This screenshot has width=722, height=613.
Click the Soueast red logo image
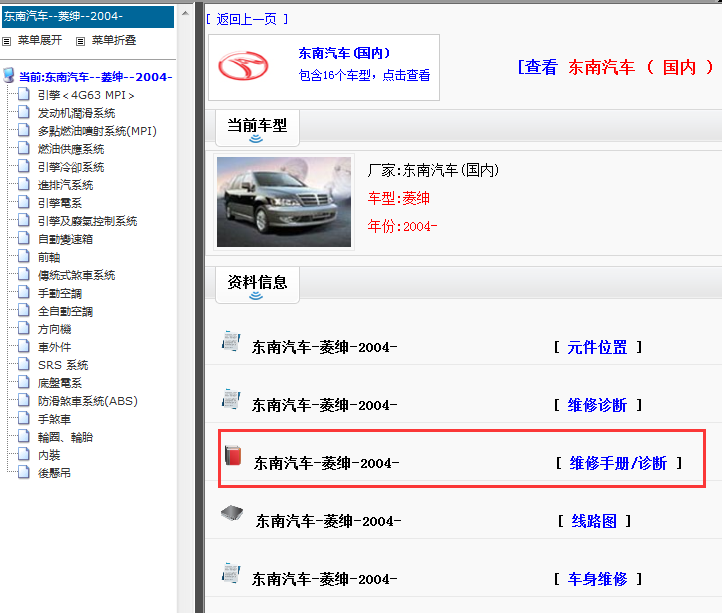[x=243, y=66]
